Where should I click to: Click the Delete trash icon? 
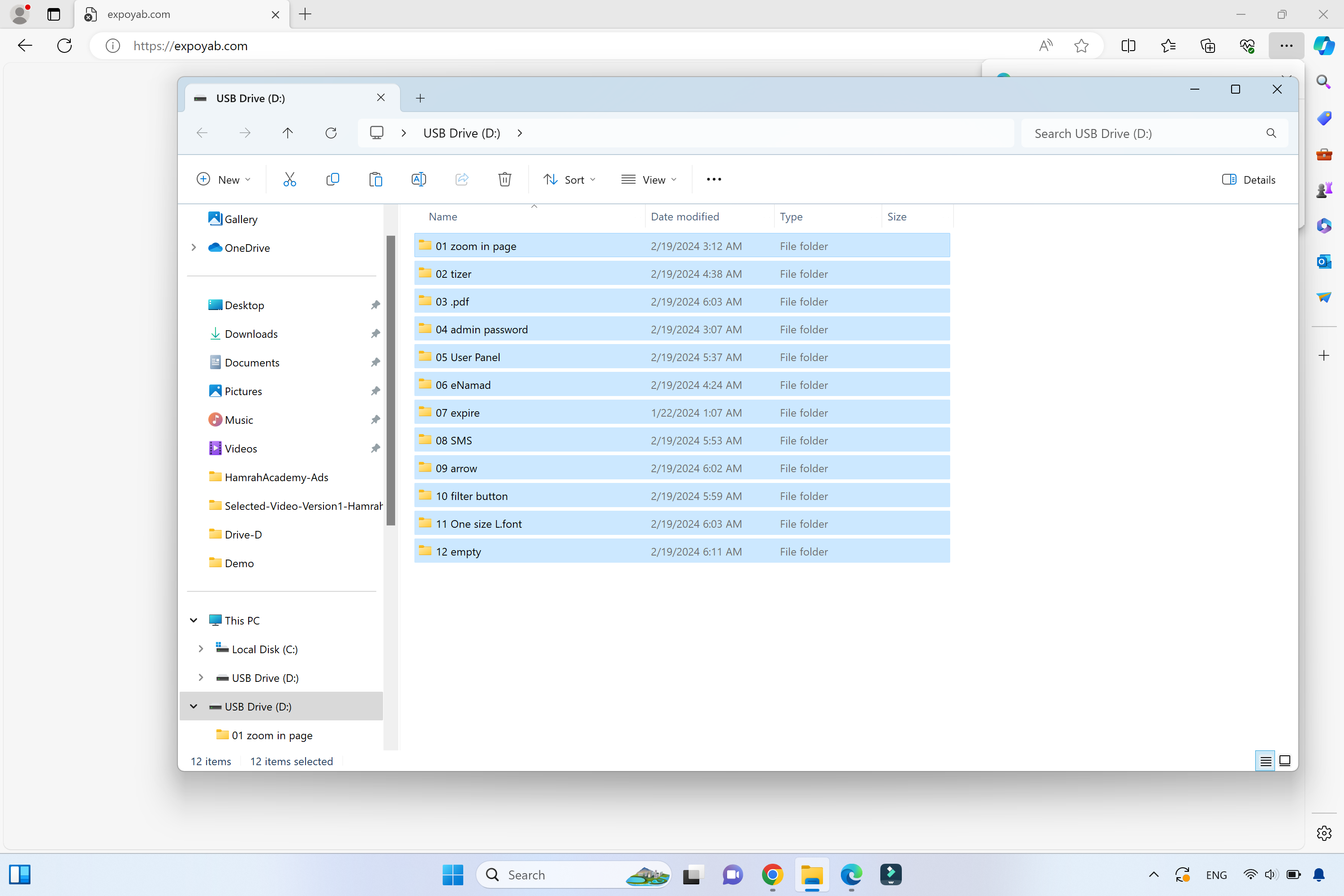point(504,180)
